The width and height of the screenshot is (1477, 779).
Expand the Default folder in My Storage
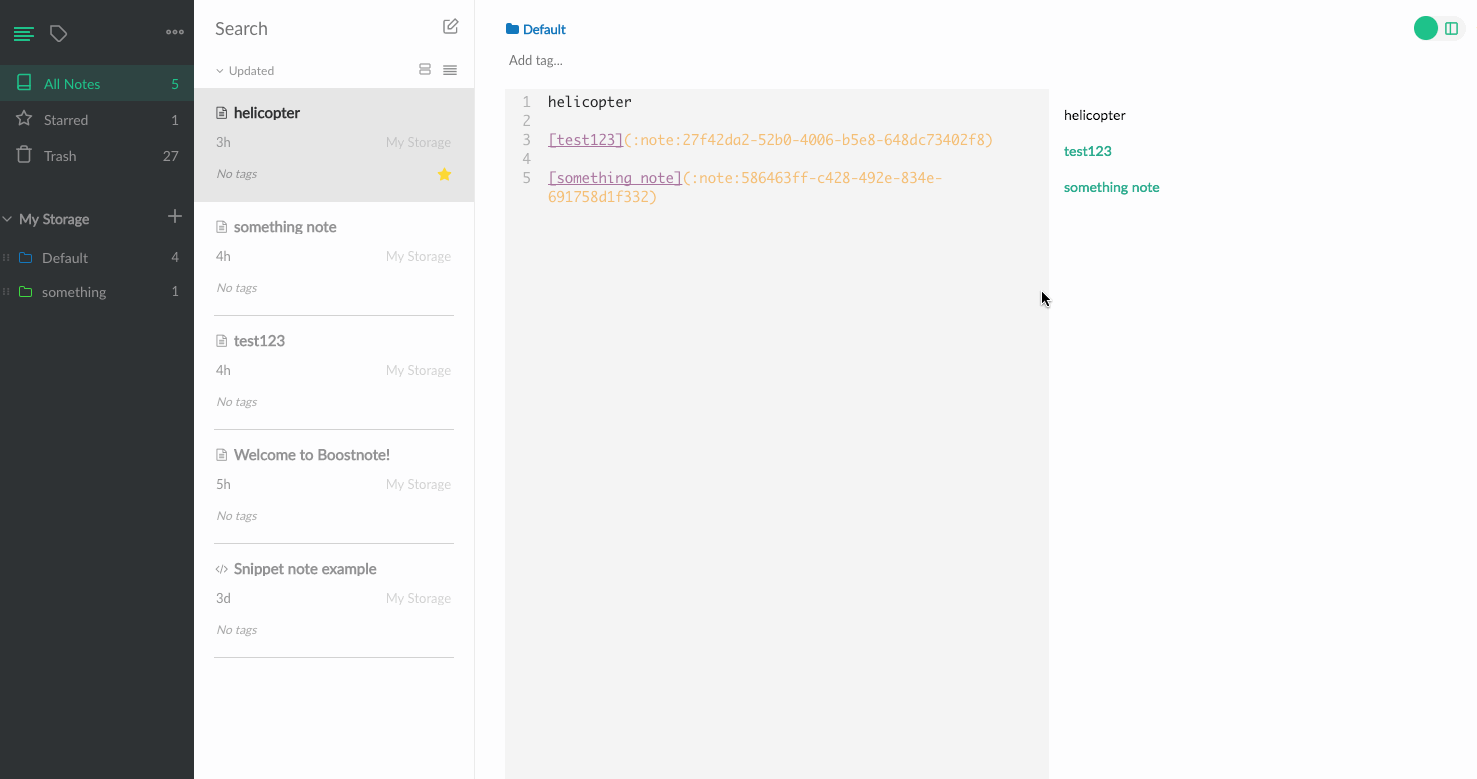pos(5,257)
